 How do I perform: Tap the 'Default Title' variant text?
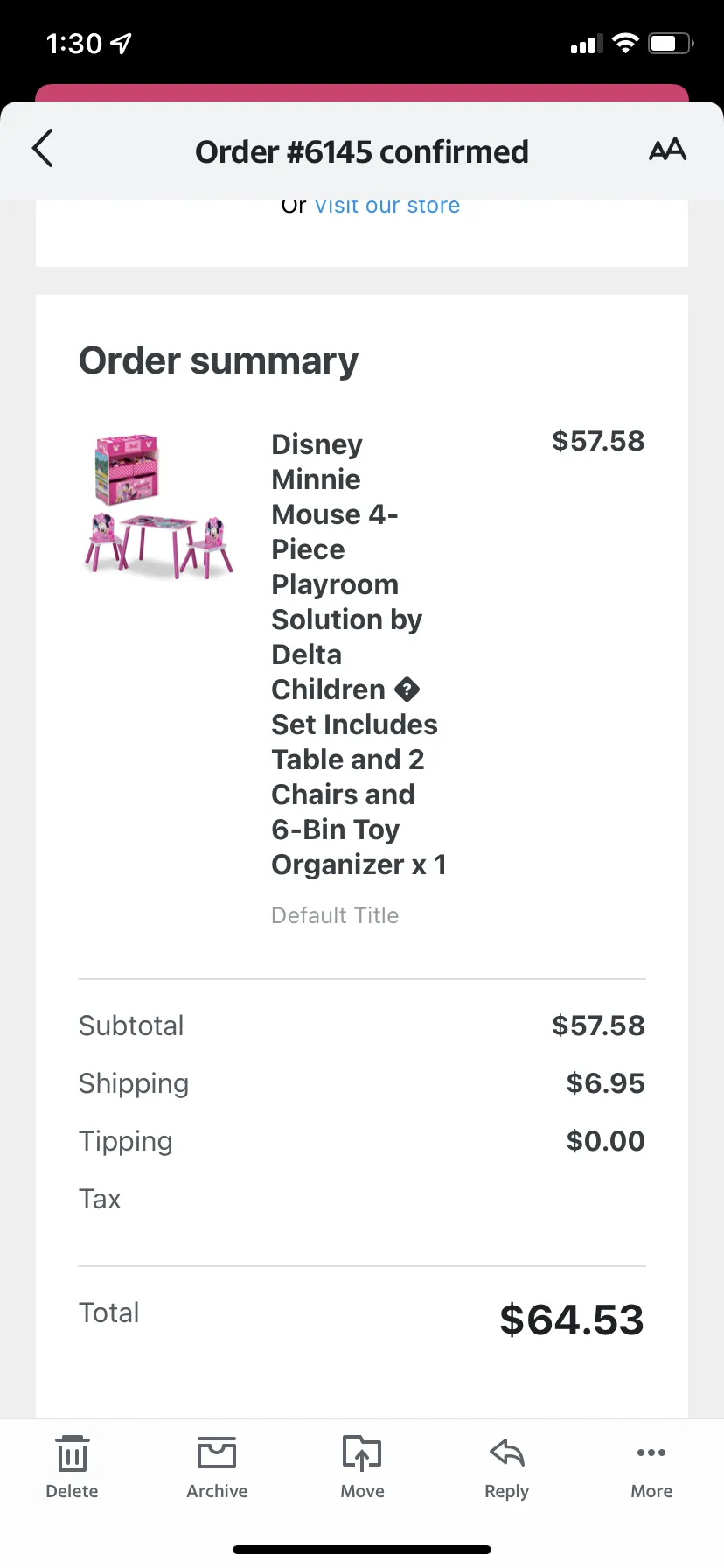click(x=335, y=915)
